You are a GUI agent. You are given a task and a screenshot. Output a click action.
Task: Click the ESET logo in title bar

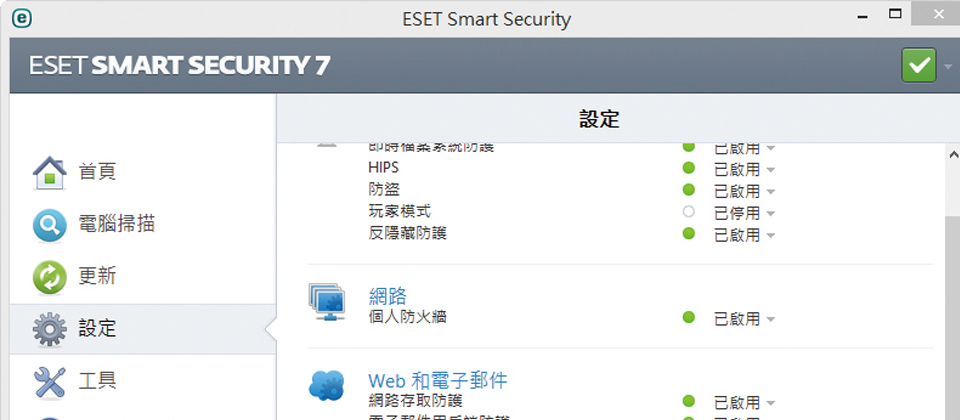tap(21, 18)
